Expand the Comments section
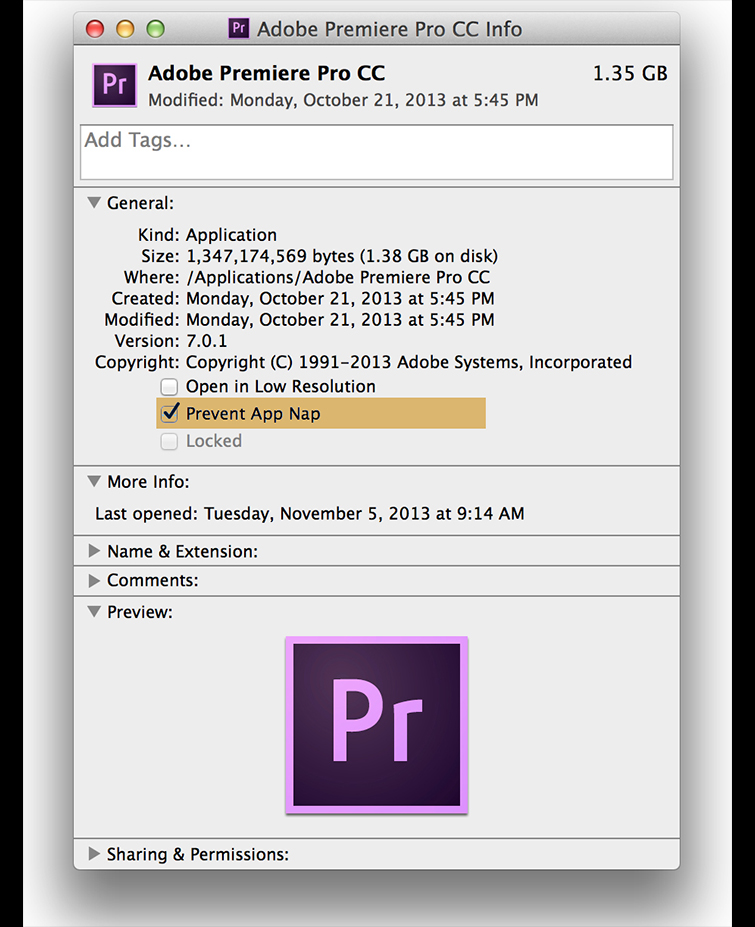 click(x=94, y=580)
